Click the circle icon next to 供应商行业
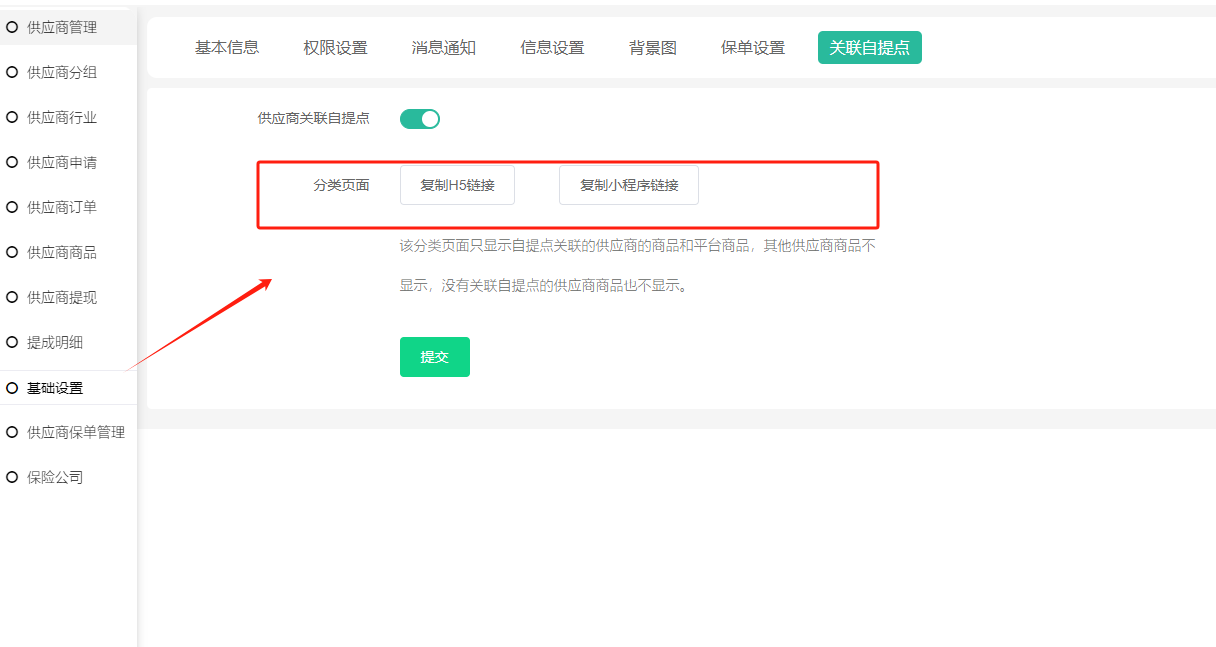 12,117
